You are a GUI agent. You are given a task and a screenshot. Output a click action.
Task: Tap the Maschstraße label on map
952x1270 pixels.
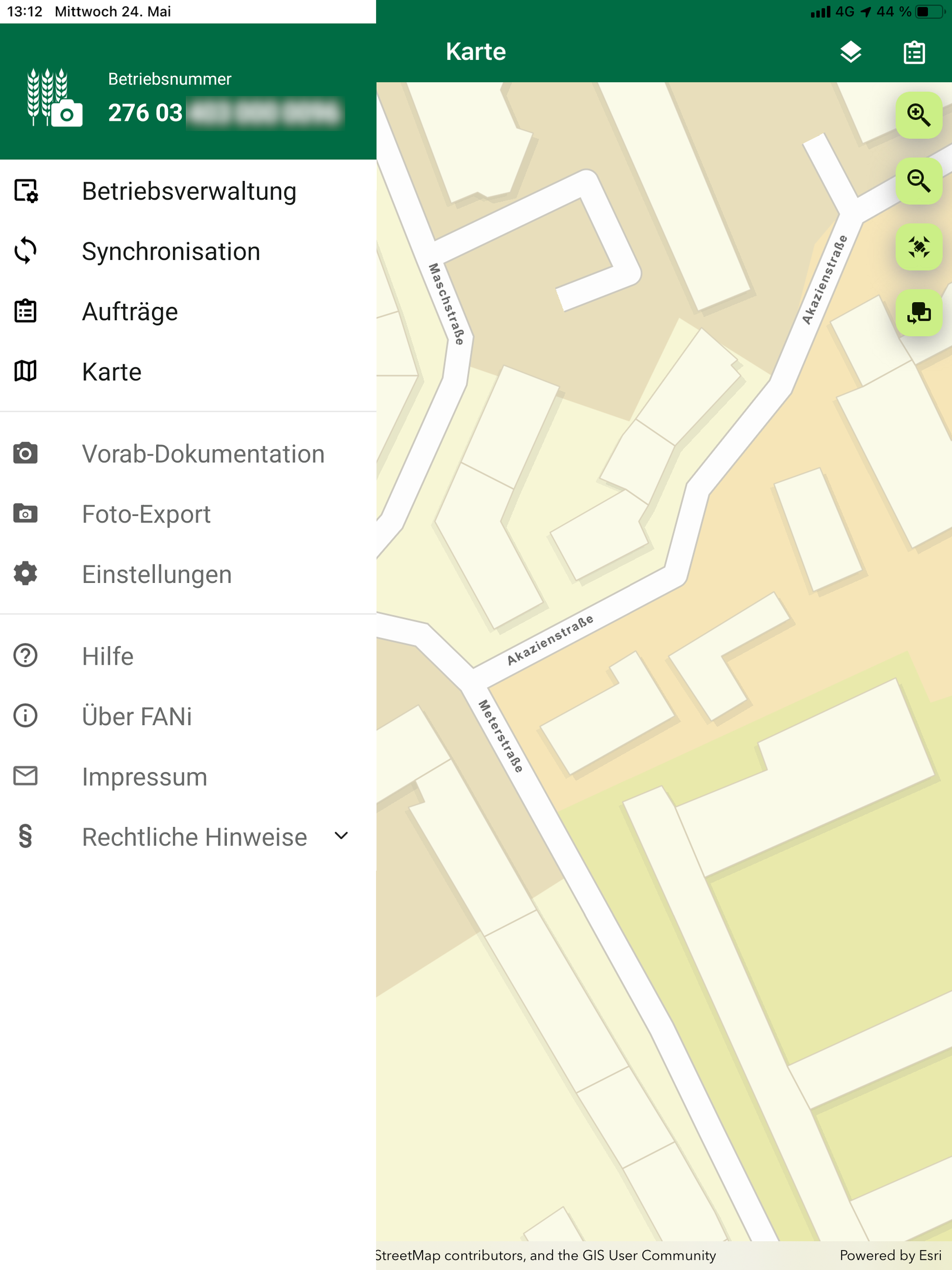click(x=446, y=304)
